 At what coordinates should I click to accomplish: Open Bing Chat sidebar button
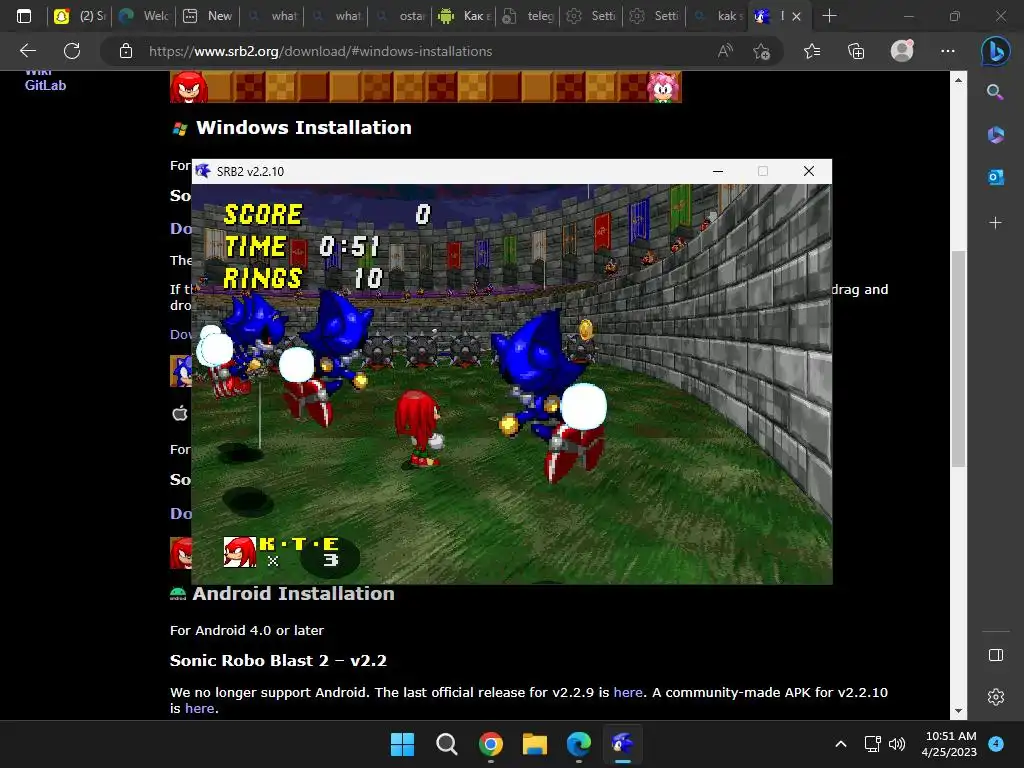click(995, 52)
